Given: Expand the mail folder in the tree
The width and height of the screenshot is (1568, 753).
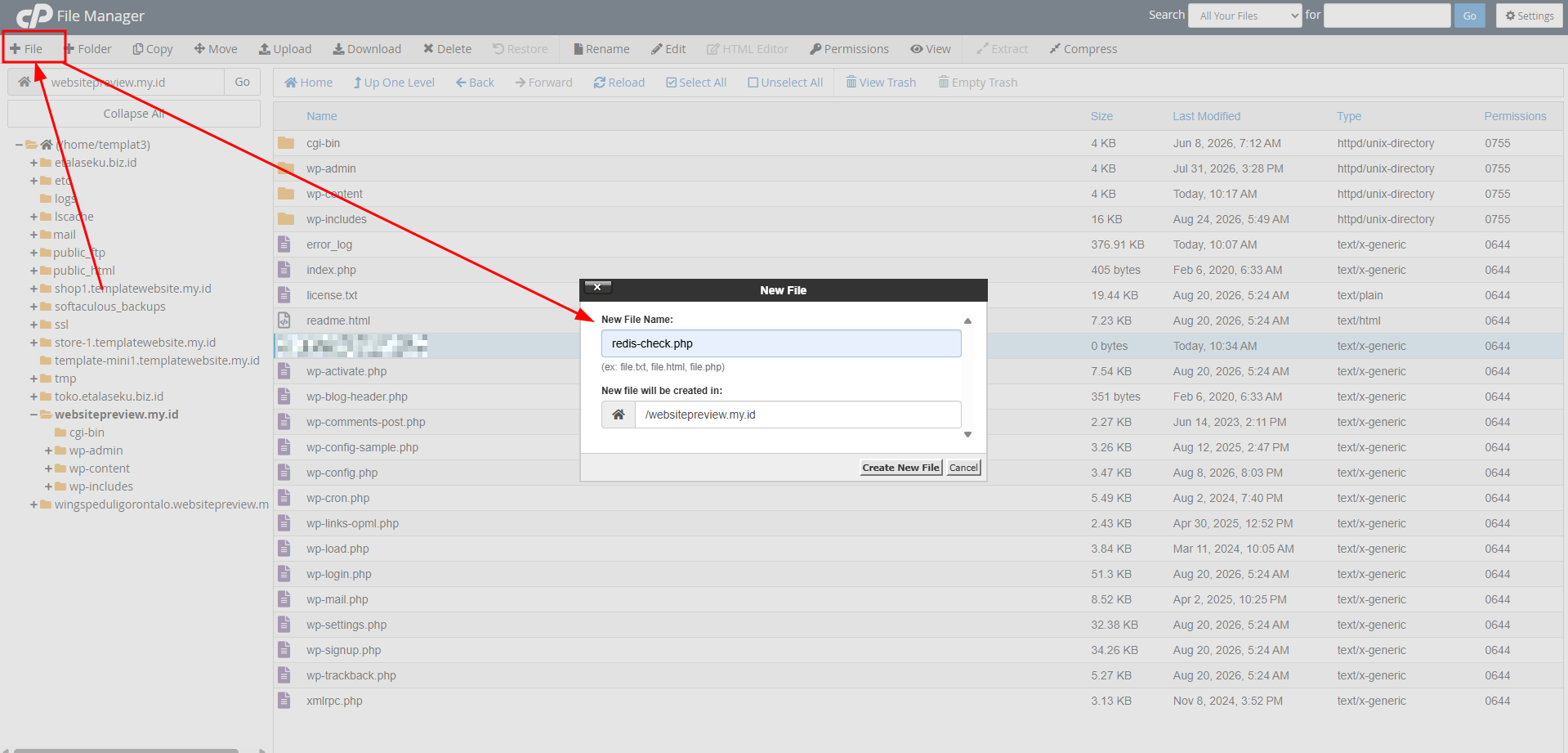Looking at the screenshot, I should tap(34, 235).
